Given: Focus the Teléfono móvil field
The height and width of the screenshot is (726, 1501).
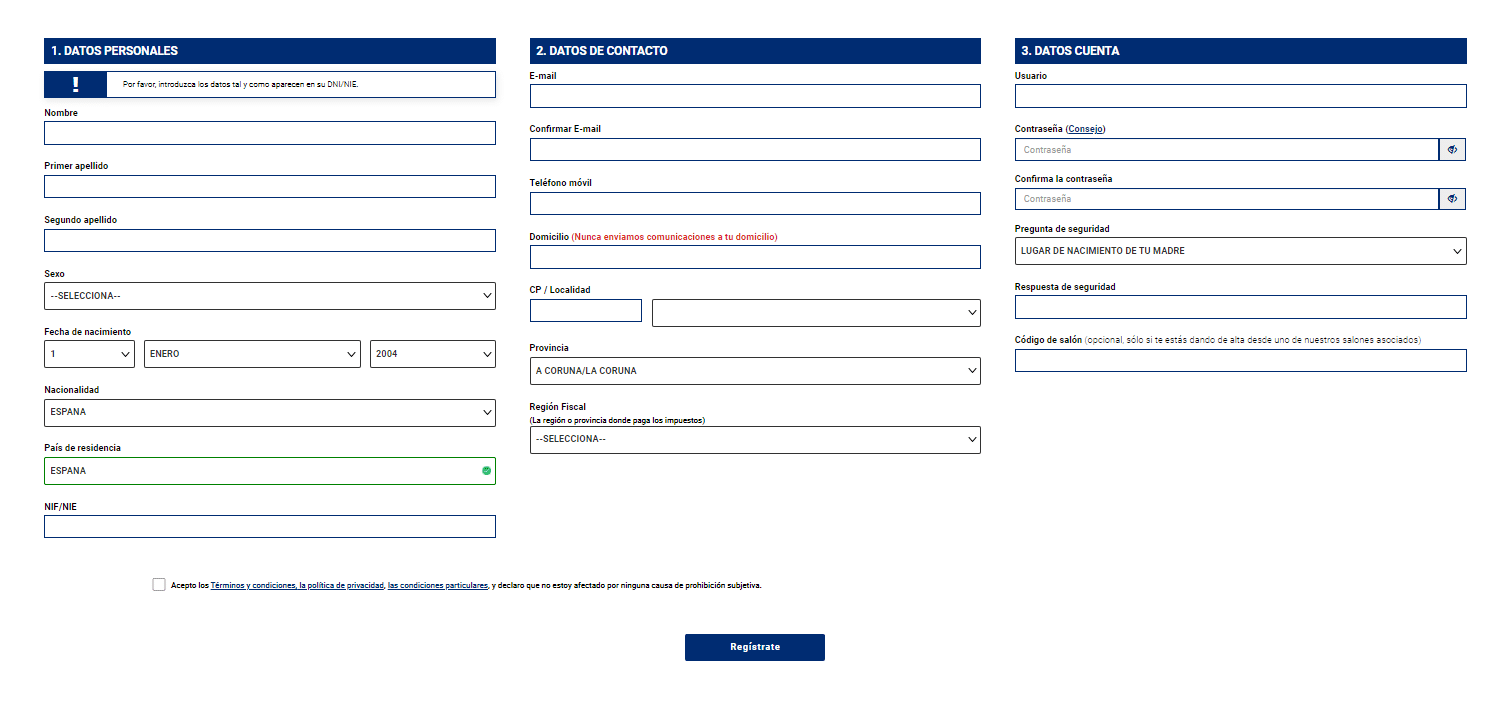Looking at the screenshot, I should point(755,204).
